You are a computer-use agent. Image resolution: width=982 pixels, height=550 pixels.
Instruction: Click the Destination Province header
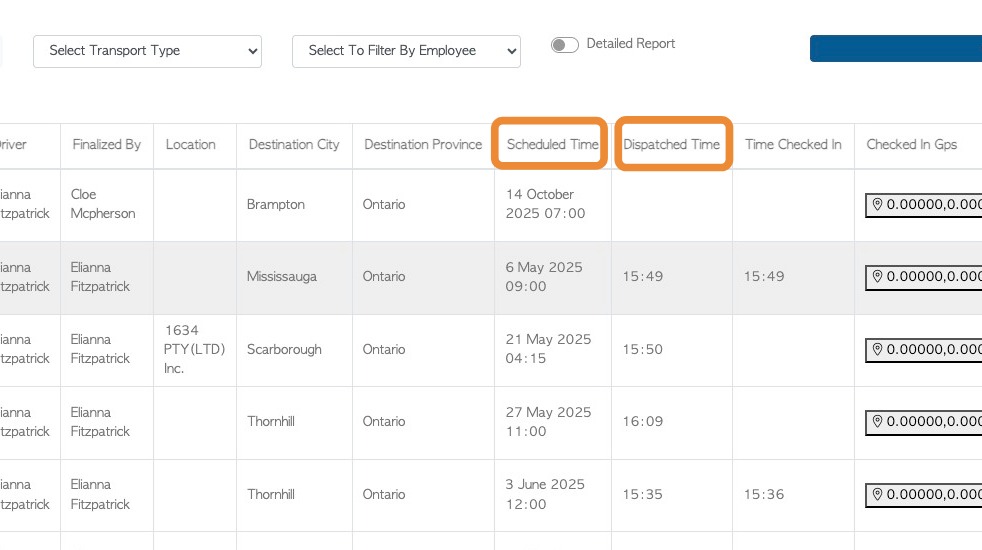click(423, 144)
